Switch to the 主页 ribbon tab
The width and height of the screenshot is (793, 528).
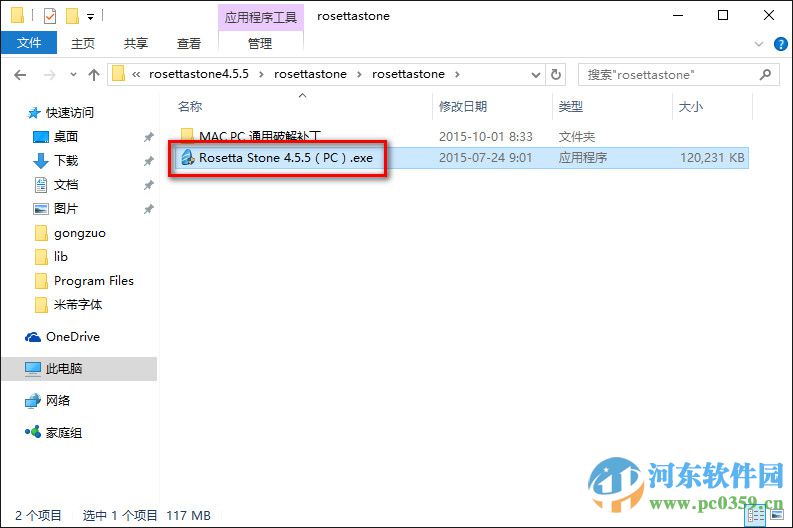(x=83, y=43)
